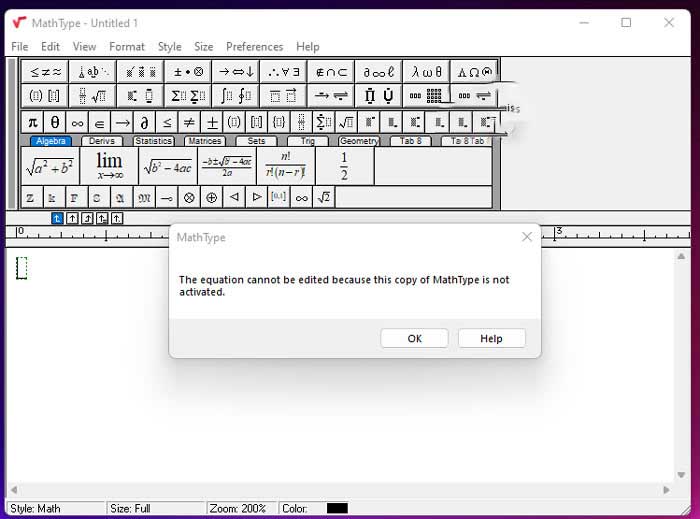
Task: Insert the less-than-or-equal symbol button
Action: click(x=167, y=122)
